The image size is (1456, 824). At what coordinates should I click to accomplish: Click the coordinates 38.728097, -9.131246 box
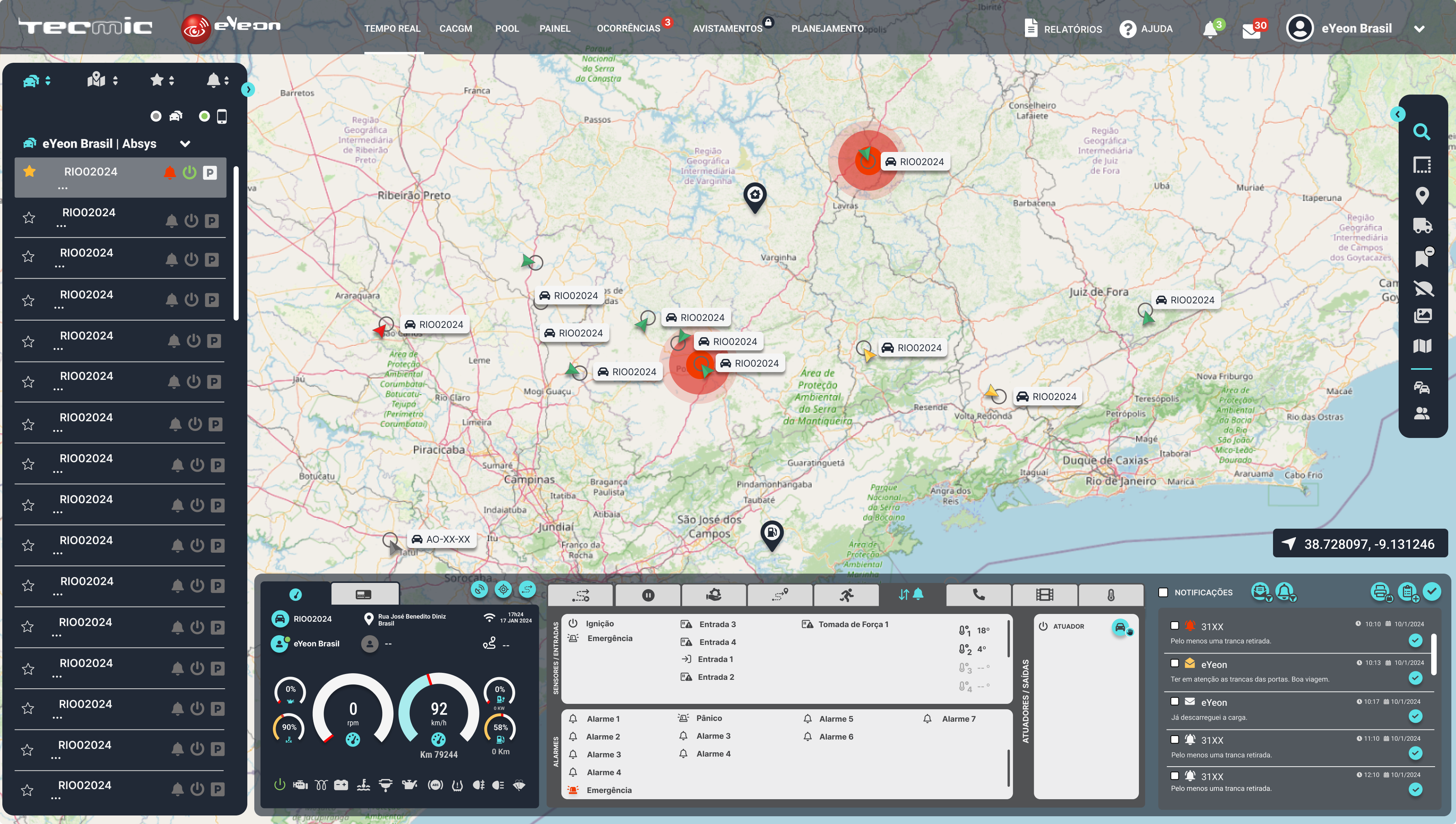pyautogui.click(x=1361, y=544)
